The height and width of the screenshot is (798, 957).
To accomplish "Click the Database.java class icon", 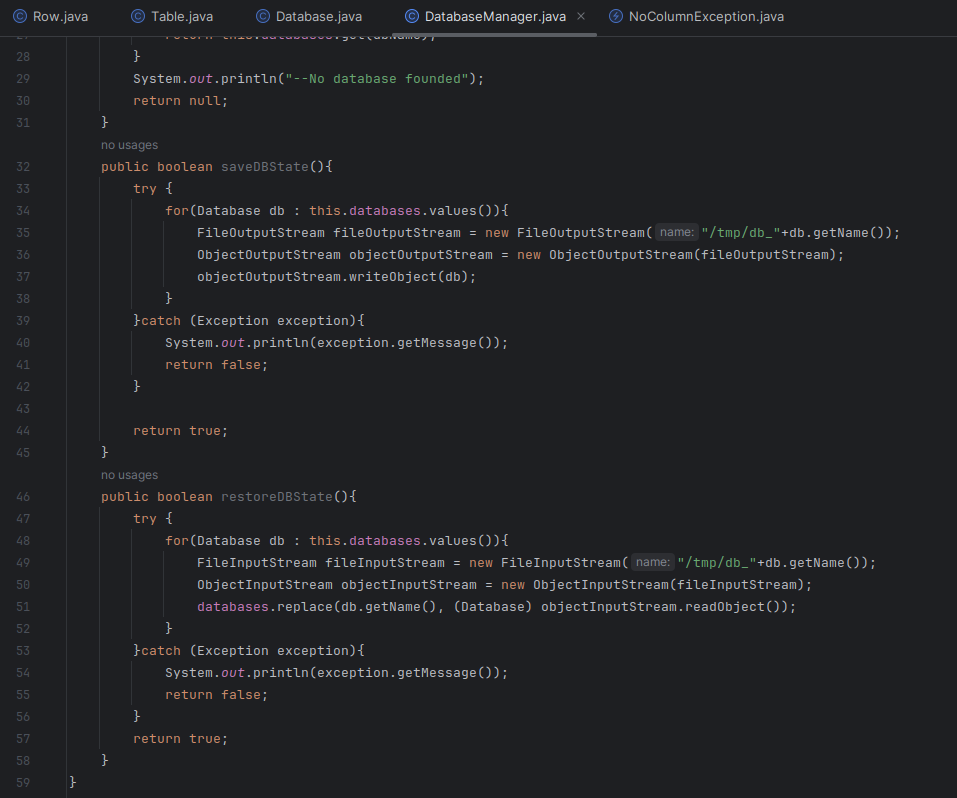I will tap(262, 16).
